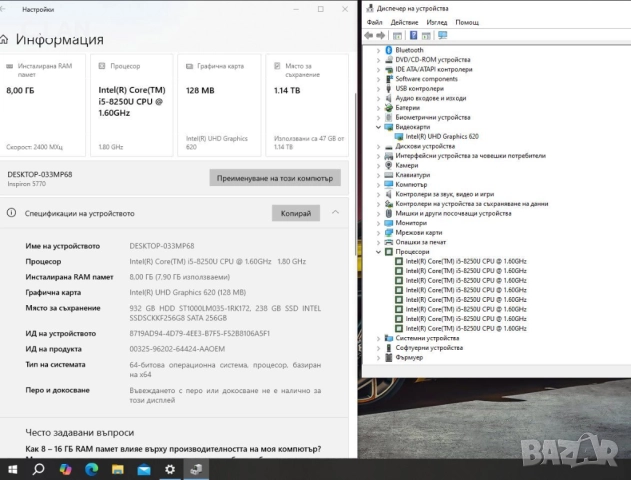Viewport: 631px width, 480px height.
Task: Collapse the Видеокарти node
Action: pos(378,127)
